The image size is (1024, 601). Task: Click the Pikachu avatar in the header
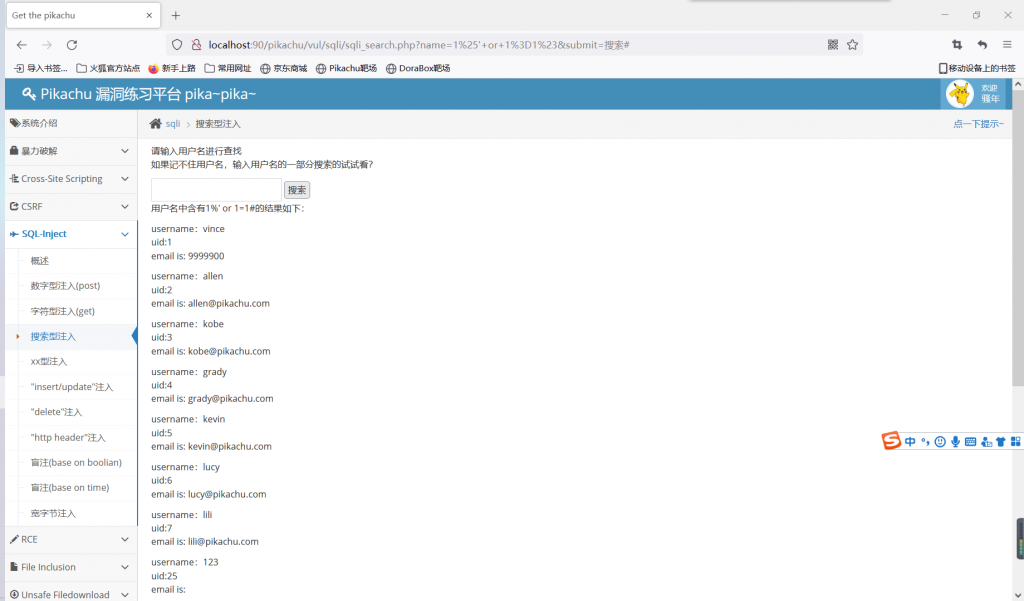(x=959, y=94)
